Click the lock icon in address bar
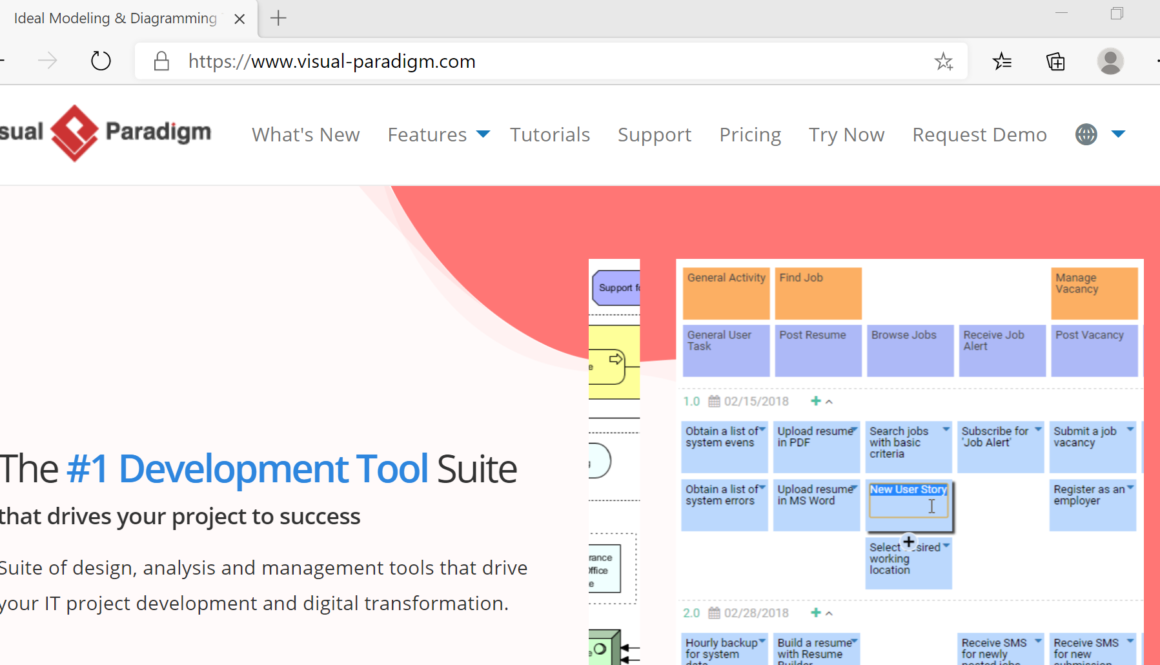This screenshot has height=665, width=1160. 161,62
